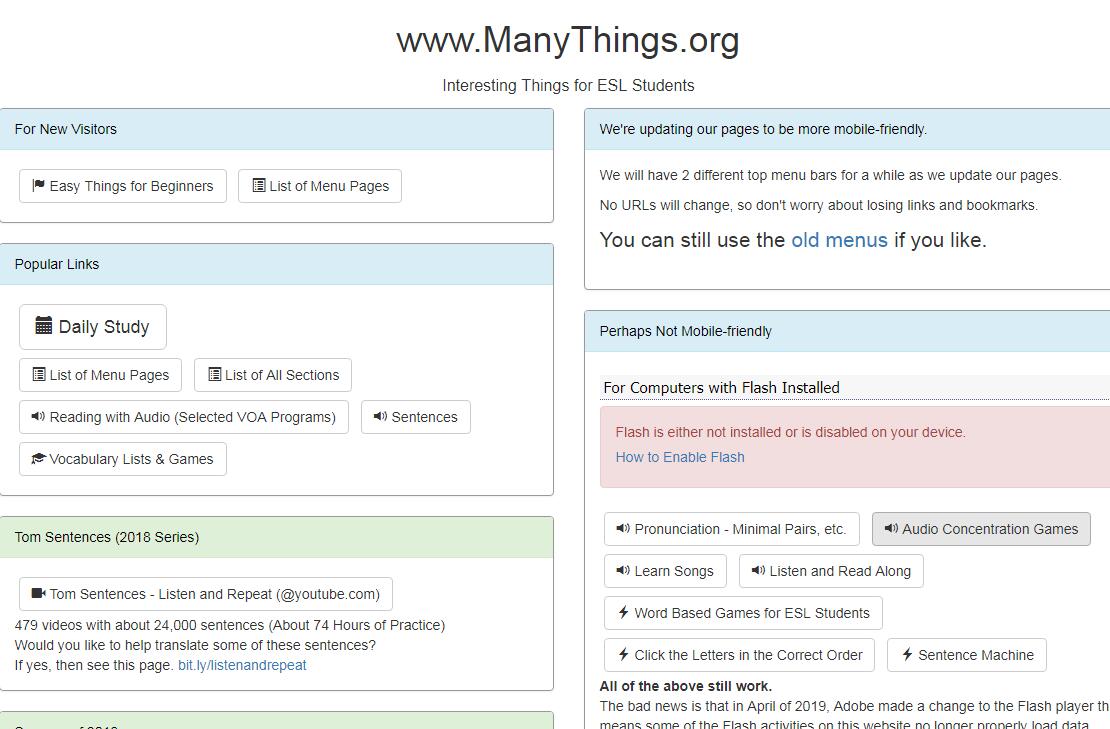Open How to Enable Flash link
1110x729 pixels.
tap(680, 457)
